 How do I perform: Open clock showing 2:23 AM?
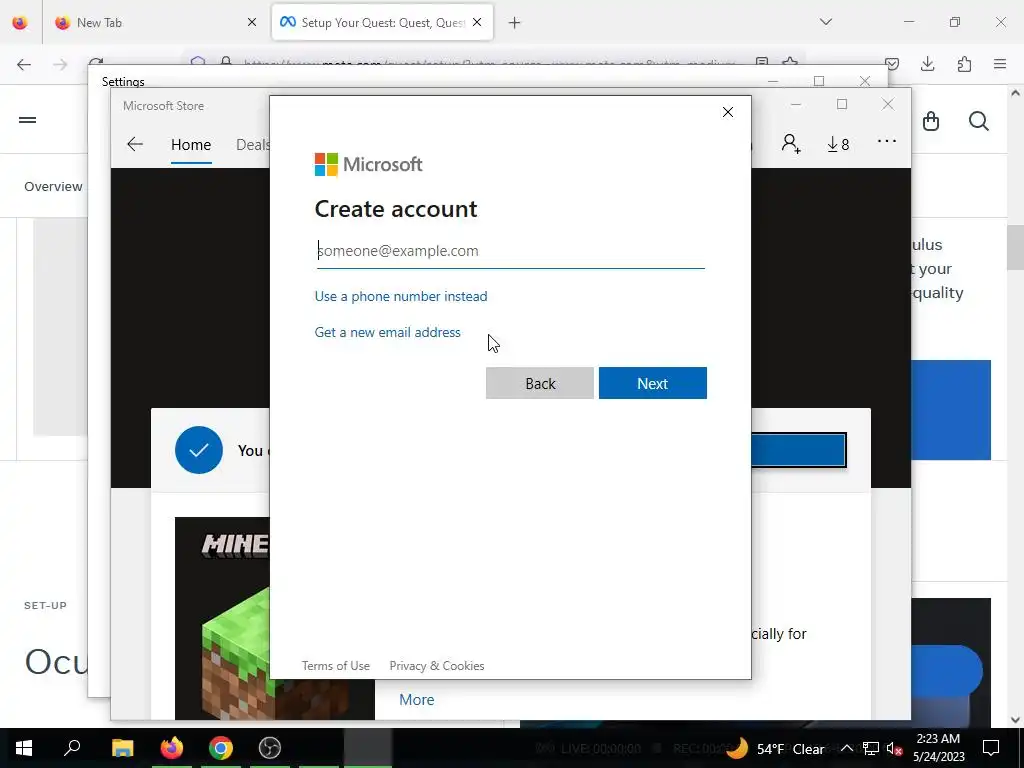[x=938, y=748]
